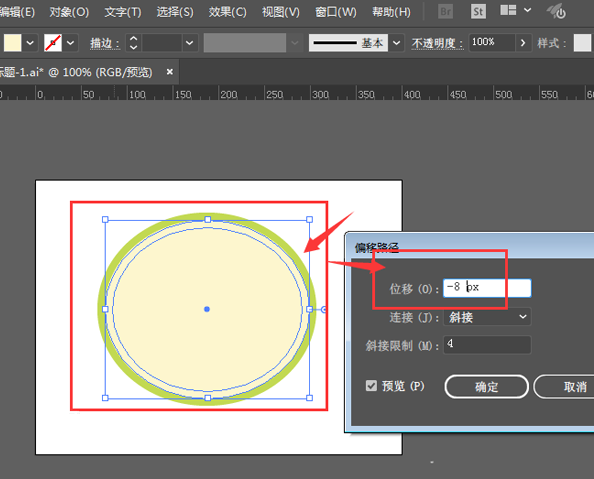Click the style swatch box

(x=582, y=43)
